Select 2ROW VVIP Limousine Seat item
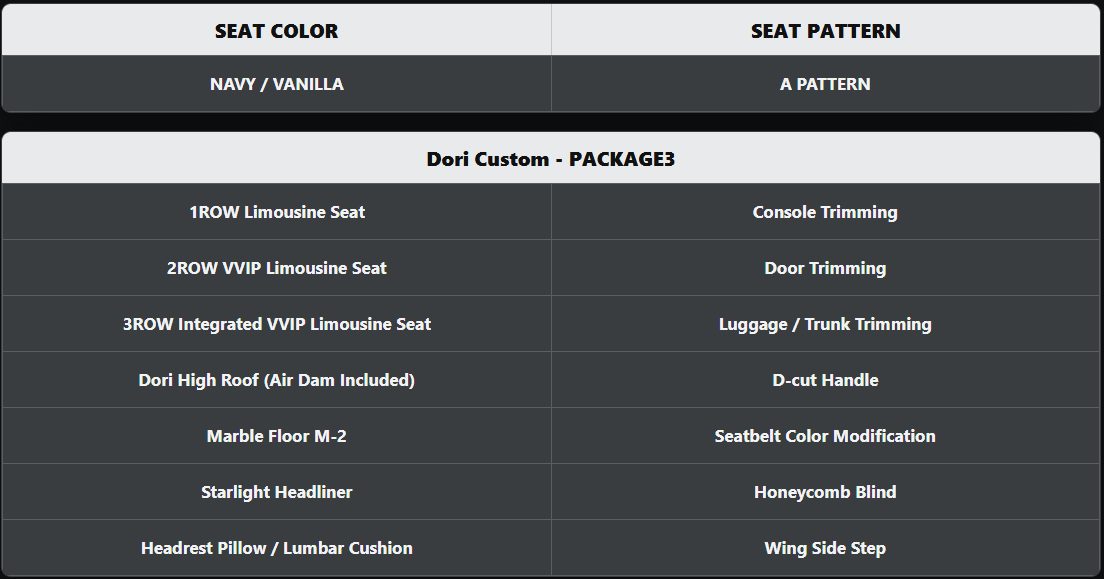Image resolution: width=1104 pixels, height=579 pixels. pyautogui.click(x=276, y=268)
